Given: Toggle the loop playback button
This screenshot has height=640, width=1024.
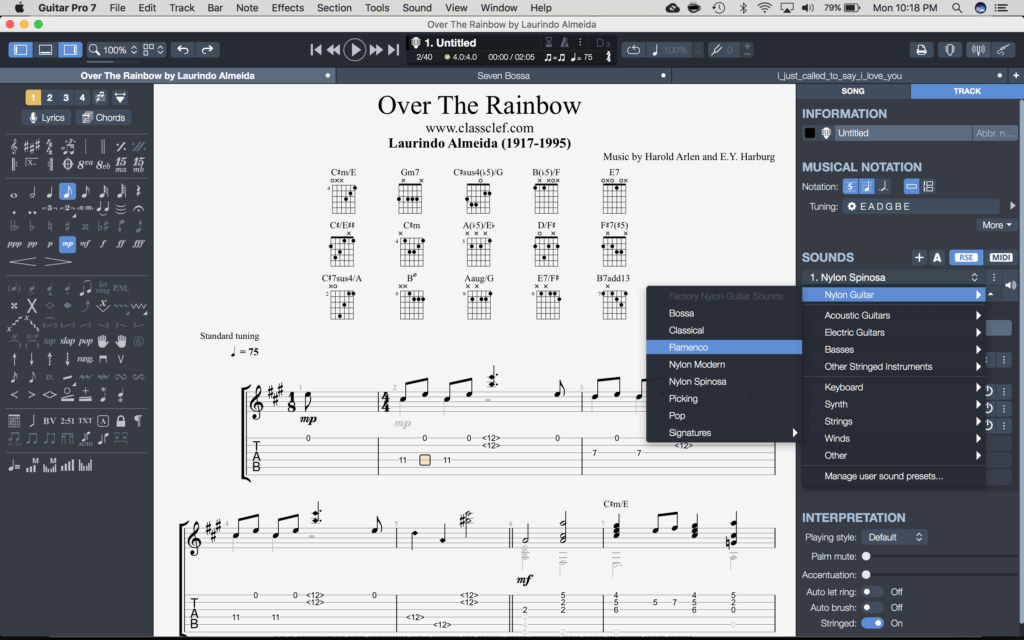Looking at the screenshot, I should pos(633,50).
